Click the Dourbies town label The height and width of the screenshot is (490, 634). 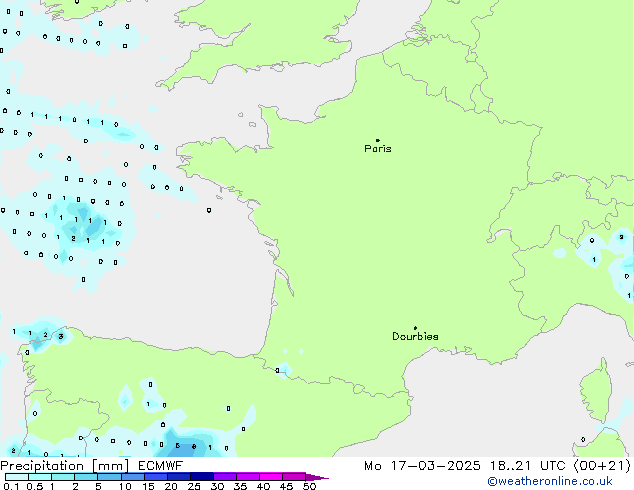click(x=415, y=337)
